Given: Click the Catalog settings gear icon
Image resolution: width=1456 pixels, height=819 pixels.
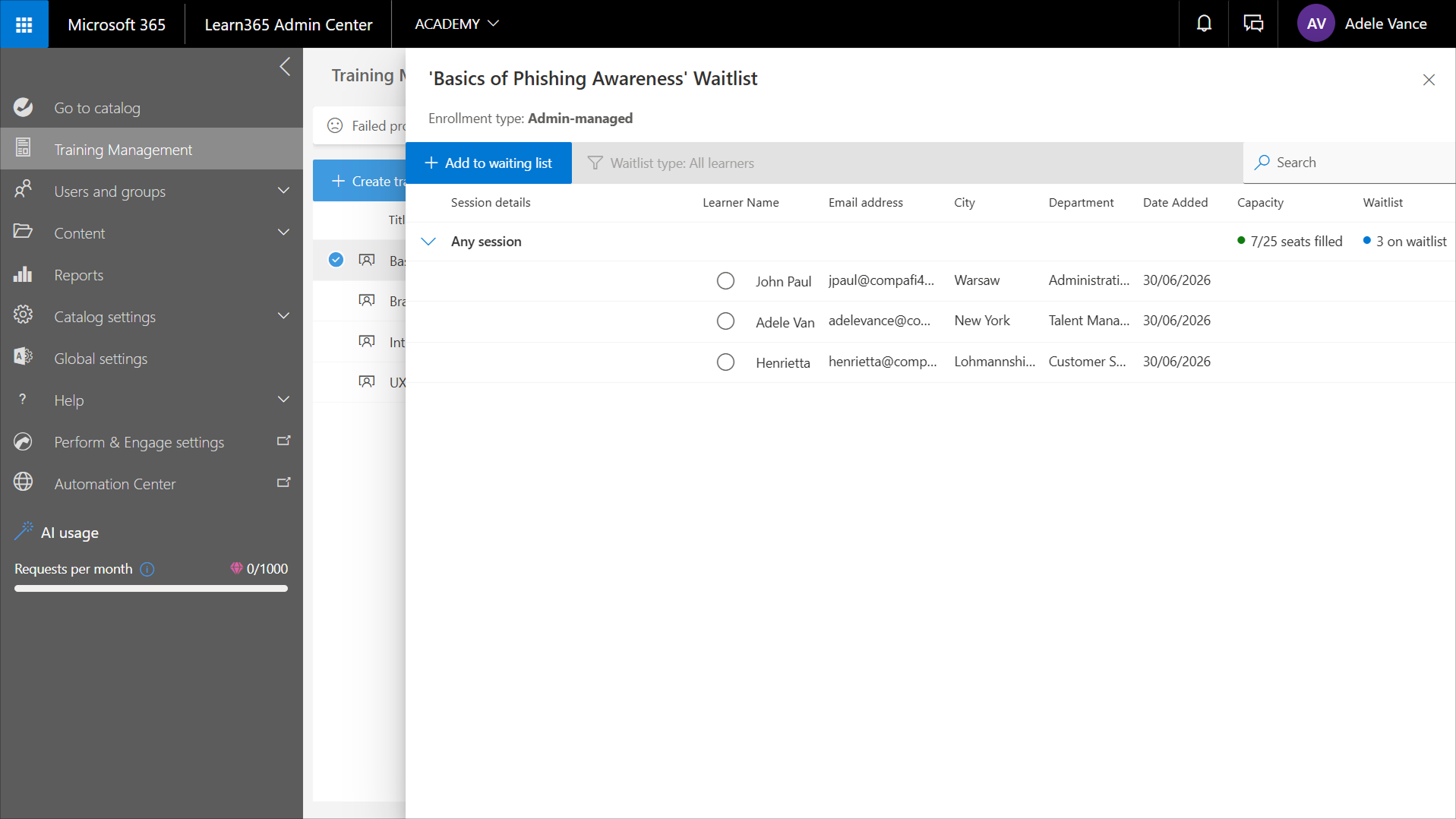Looking at the screenshot, I should coord(24,315).
